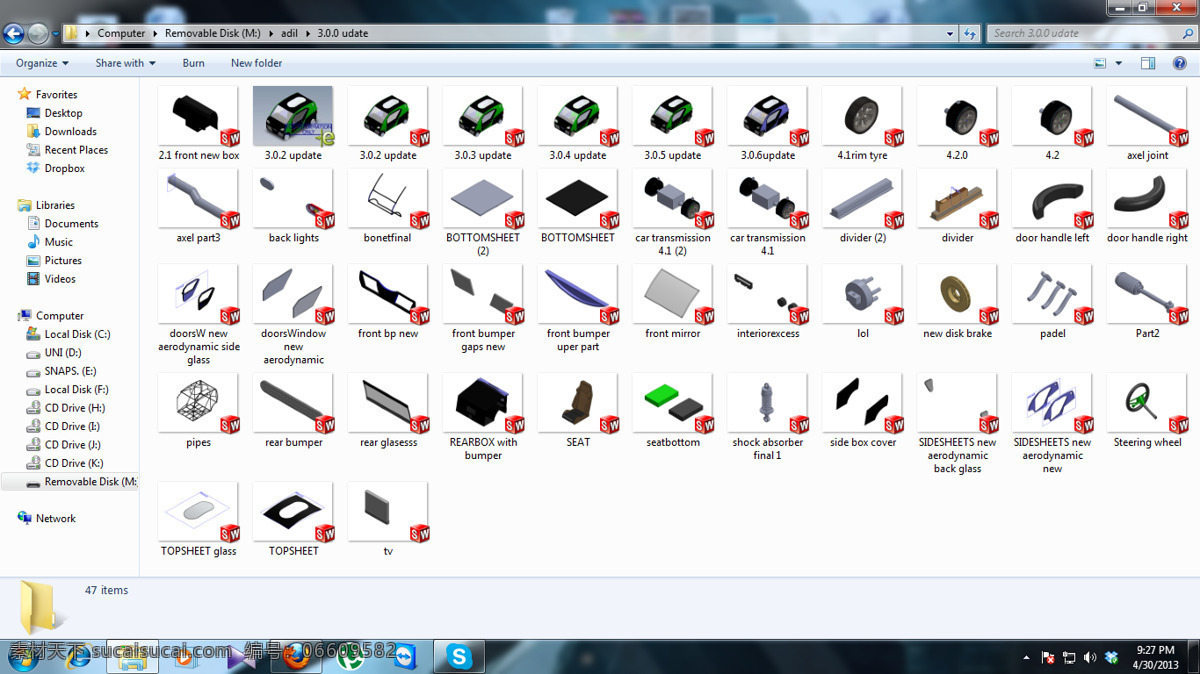Select the shock absorber final 1 file
Image resolution: width=1200 pixels, height=674 pixels.
[x=767, y=417]
